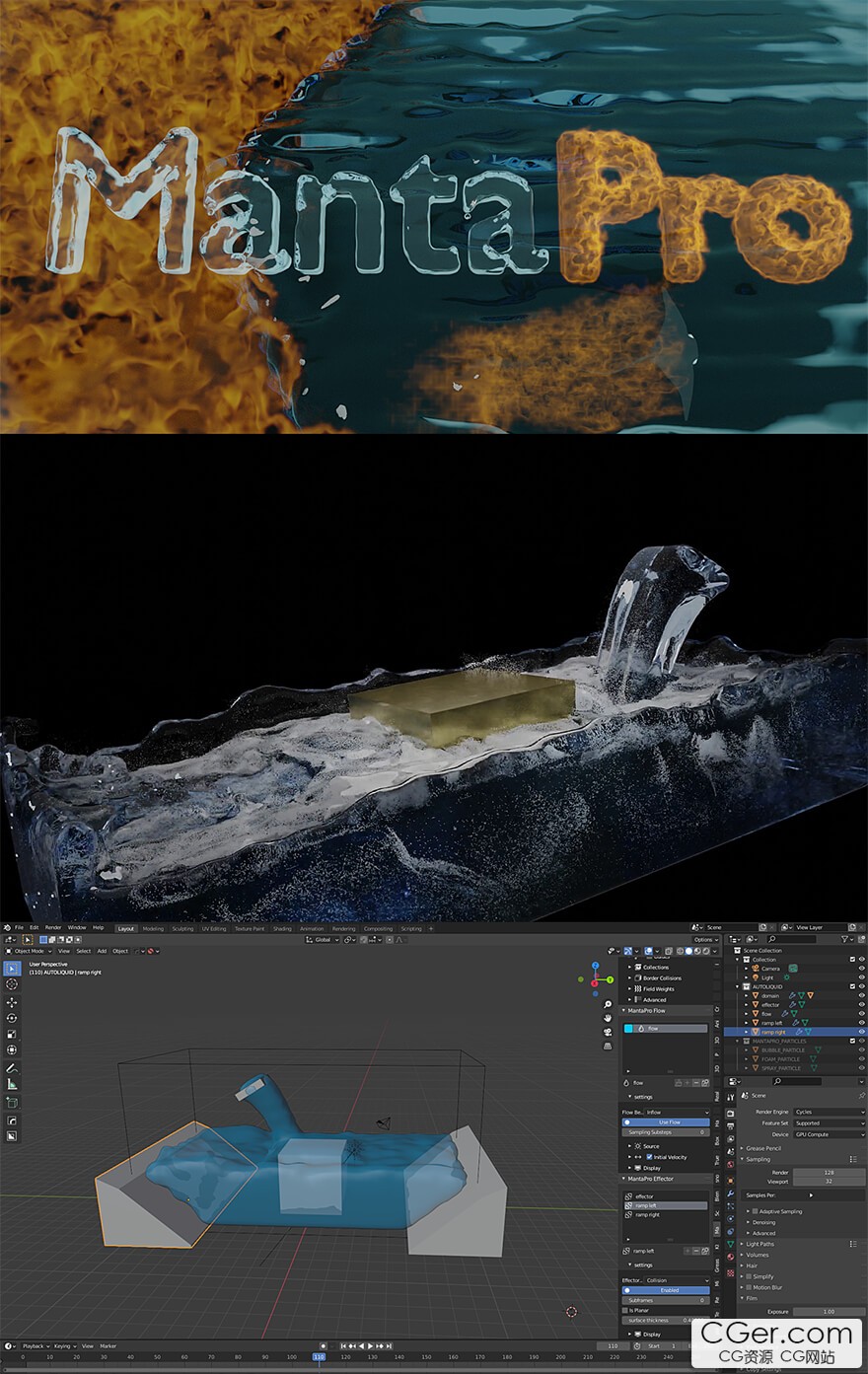
Task: Enable the Motion Blur checkbox
Action: click(749, 1287)
